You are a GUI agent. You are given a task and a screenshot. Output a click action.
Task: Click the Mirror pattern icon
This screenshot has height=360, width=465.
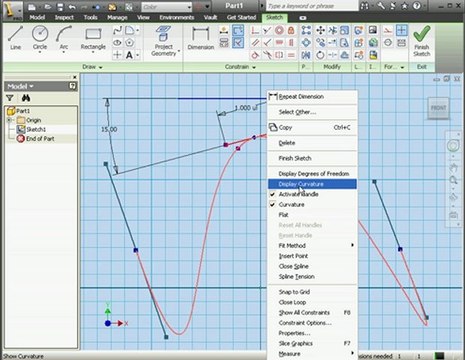(x=306, y=55)
